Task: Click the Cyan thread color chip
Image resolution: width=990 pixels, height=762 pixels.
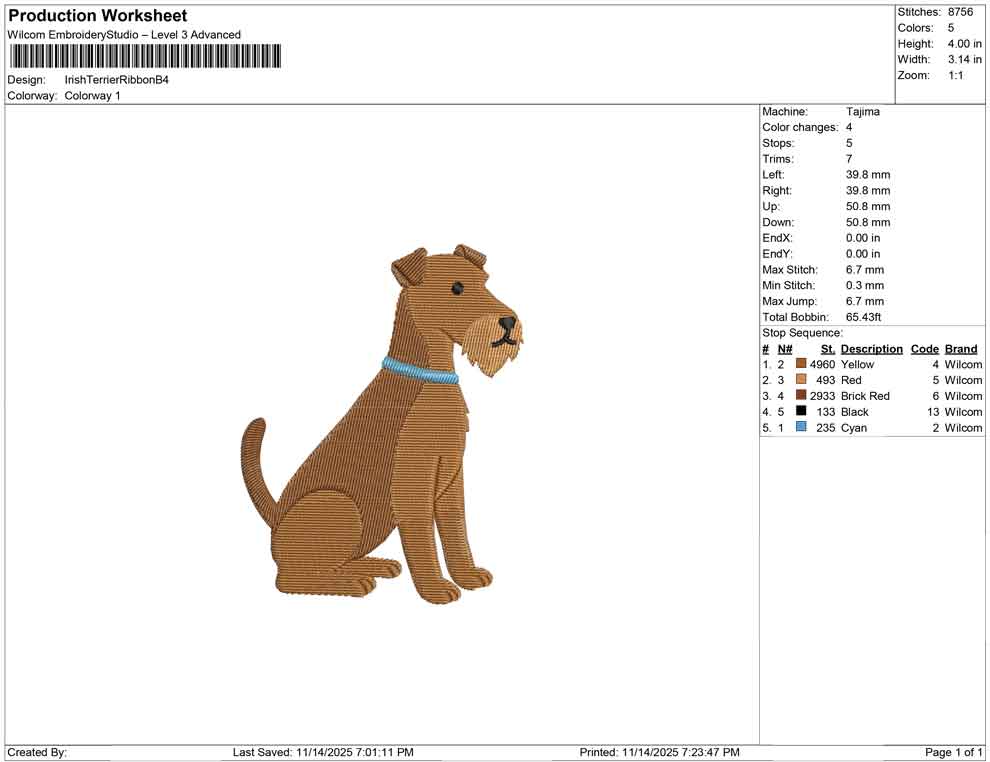Action: (801, 427)
